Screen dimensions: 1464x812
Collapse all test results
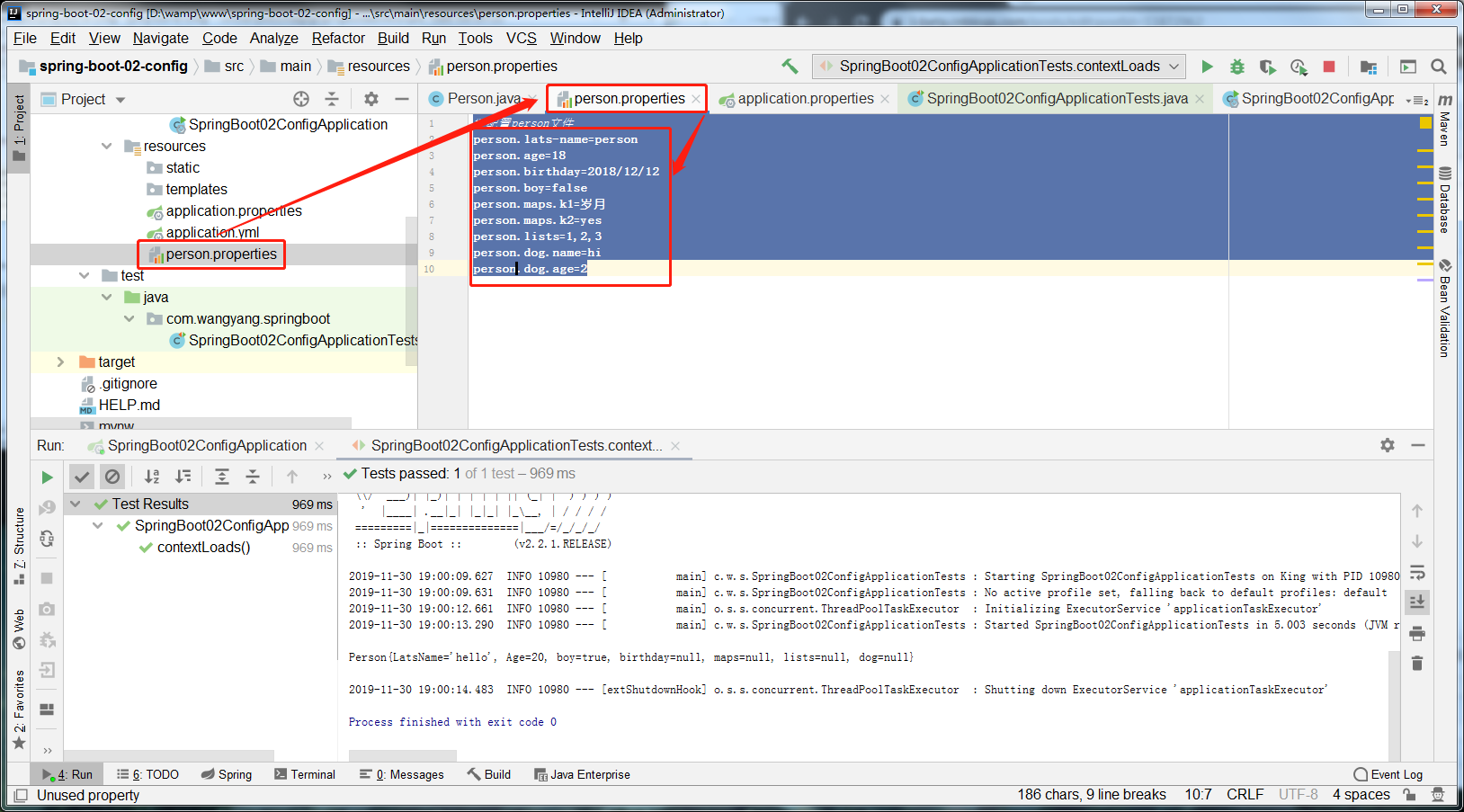tap(253, 477)
